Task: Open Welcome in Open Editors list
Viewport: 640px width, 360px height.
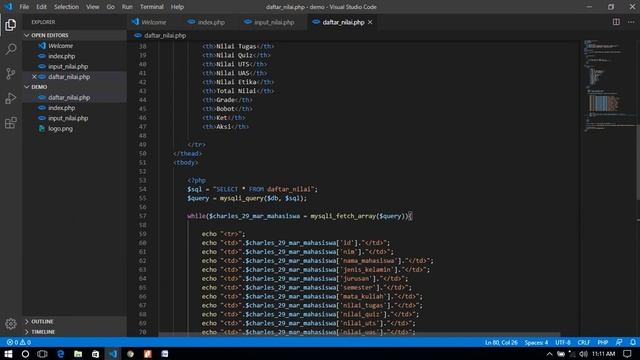Action: click(x=75, y=46)
